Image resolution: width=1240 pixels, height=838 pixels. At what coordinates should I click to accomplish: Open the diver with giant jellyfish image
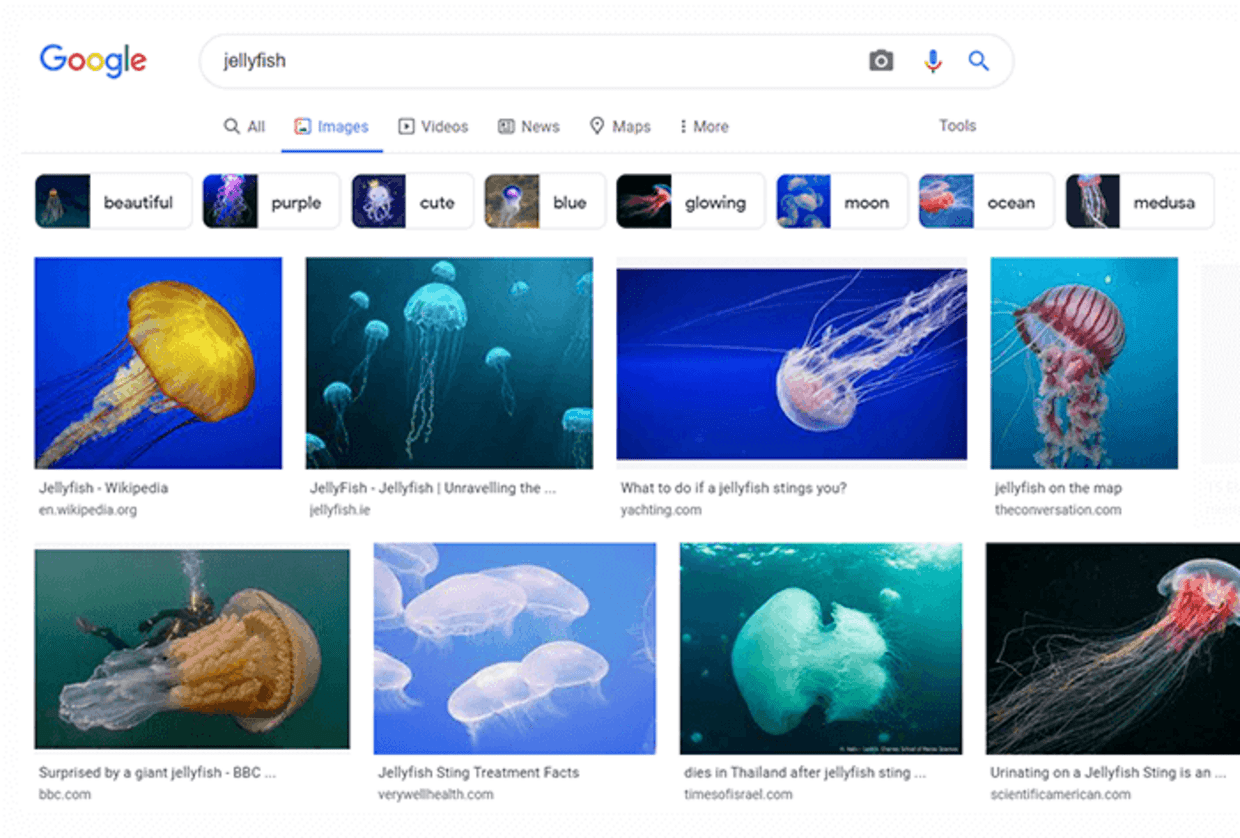pos(192,648)
